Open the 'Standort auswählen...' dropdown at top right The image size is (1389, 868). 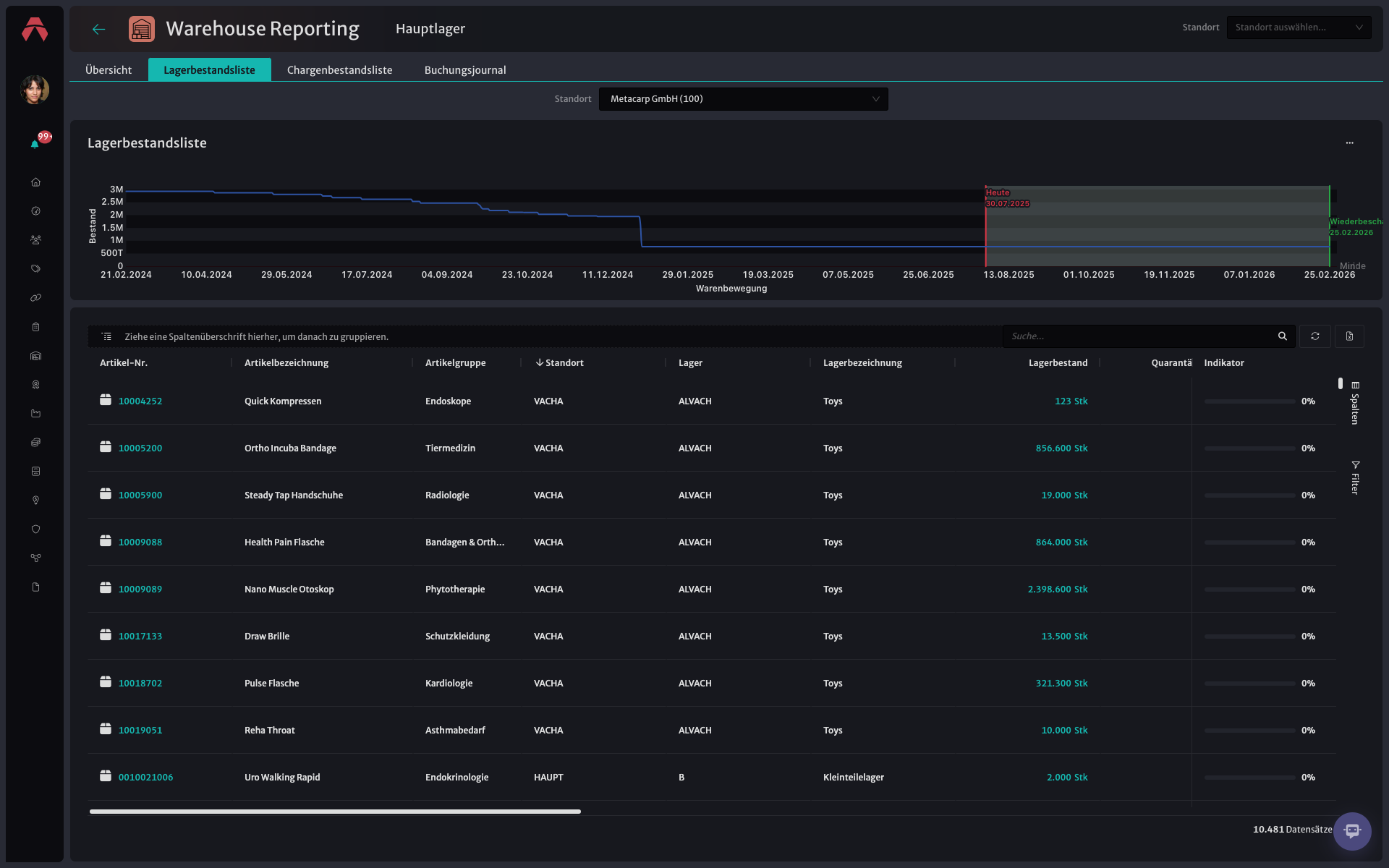1299,27
